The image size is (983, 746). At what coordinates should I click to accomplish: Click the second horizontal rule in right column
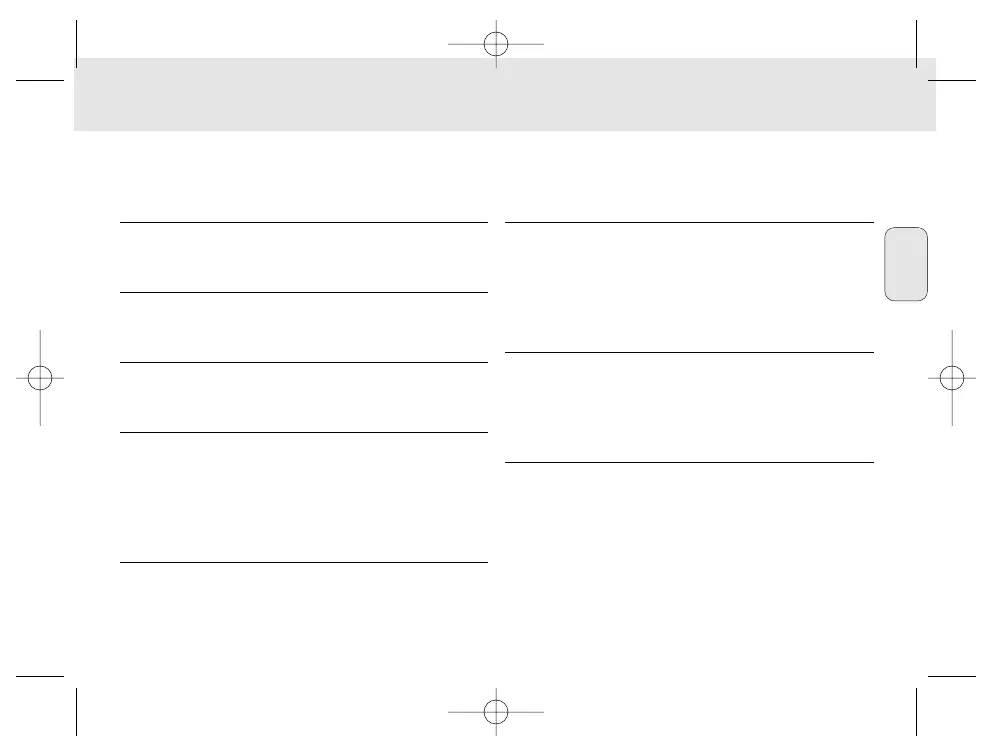point(689,352)
